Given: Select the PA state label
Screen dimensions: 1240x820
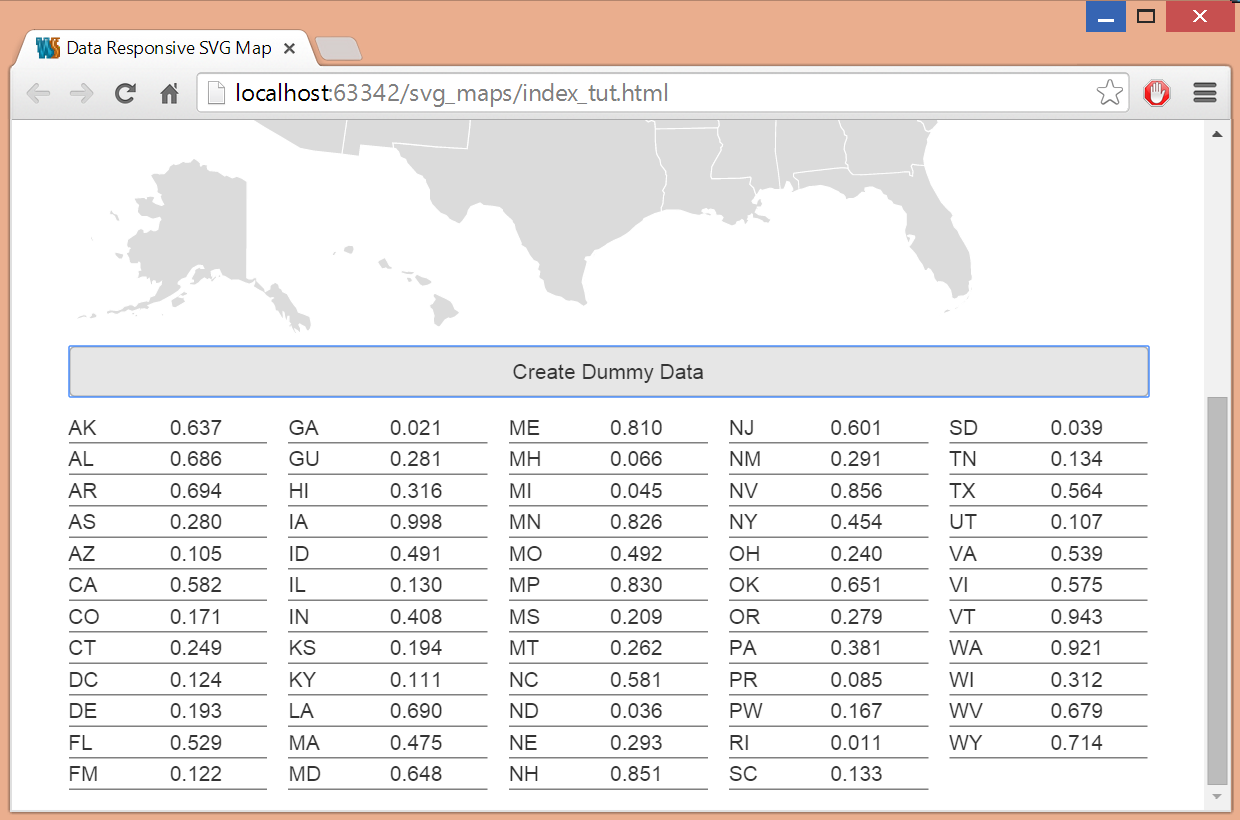Looking at the screenshot, I should [x=743, y=648].
